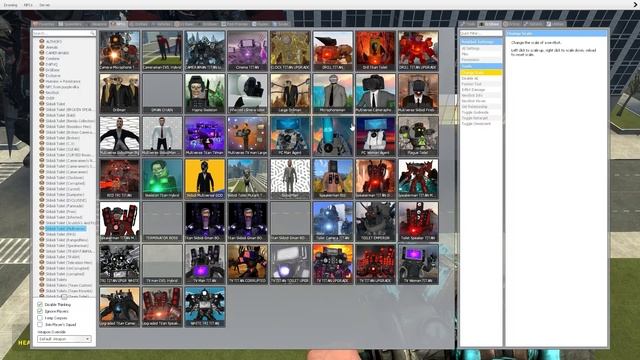This screenshot has width=640, height=360.
Task: Select the Drill Titan Toilet icon
Action: coord(376,51)
